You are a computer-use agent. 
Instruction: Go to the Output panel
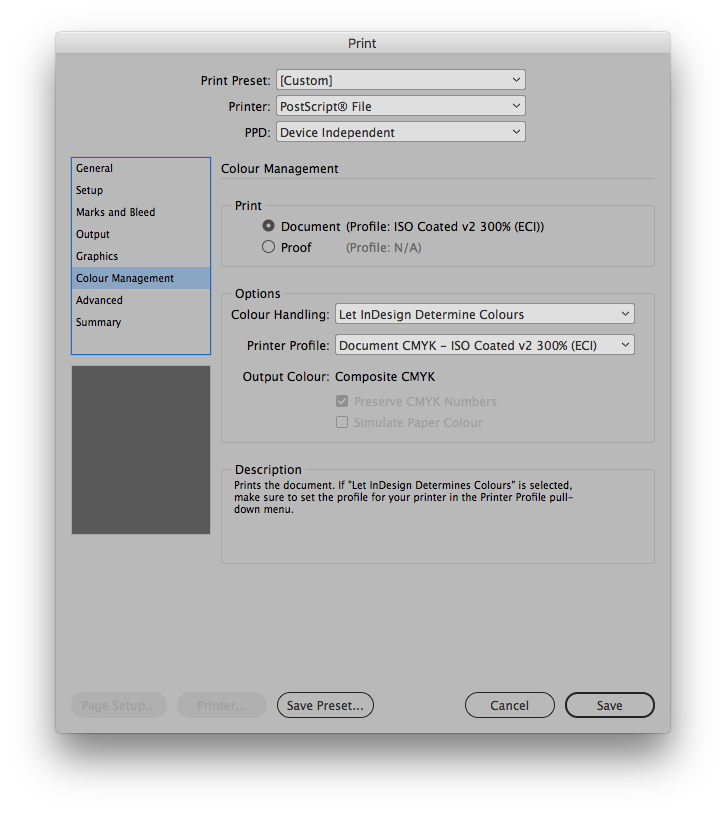141,234
